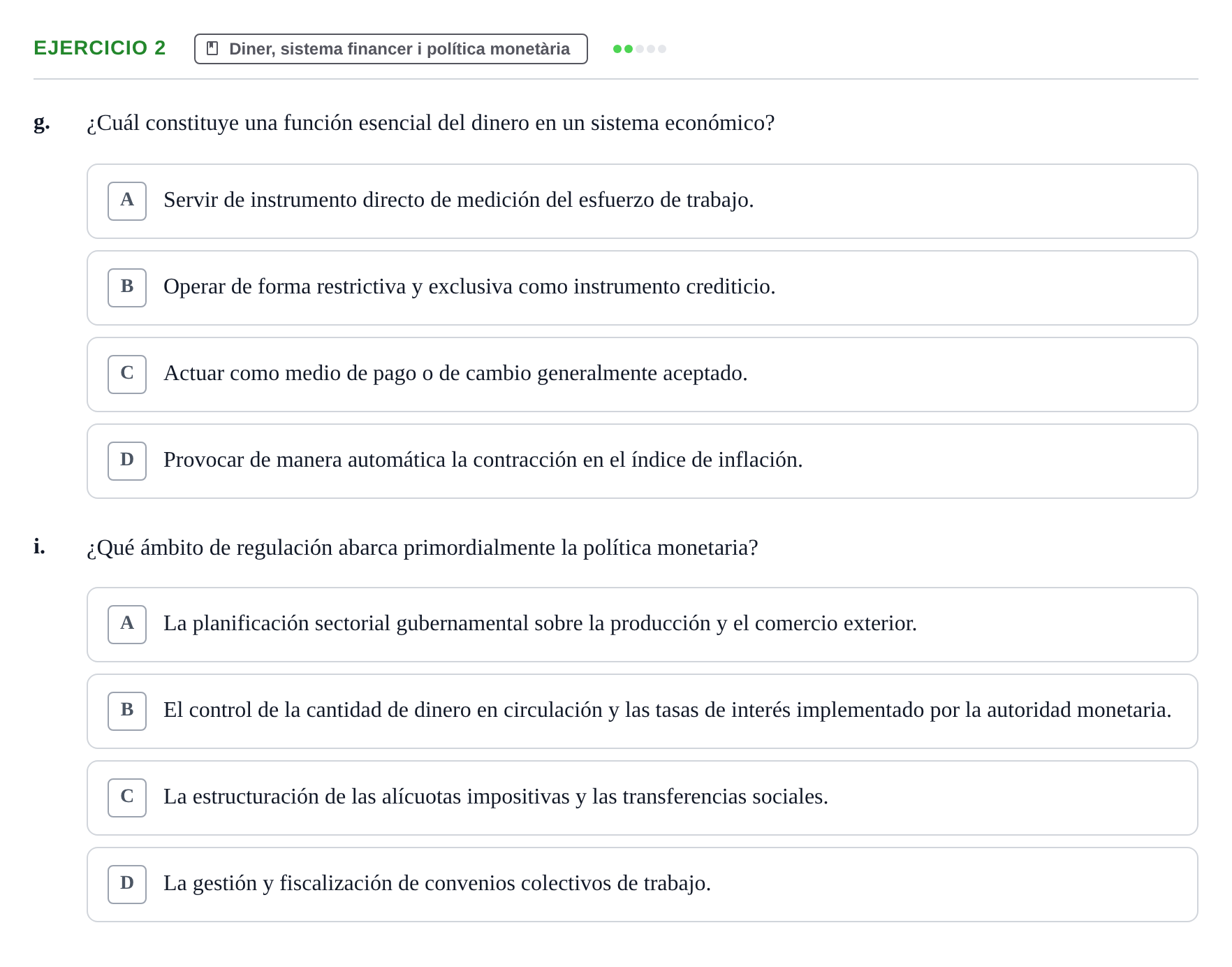The width and height of the screenshot is (1232, 967).
Task: Select option D letter box for question g
Action: tap(127, 461)
